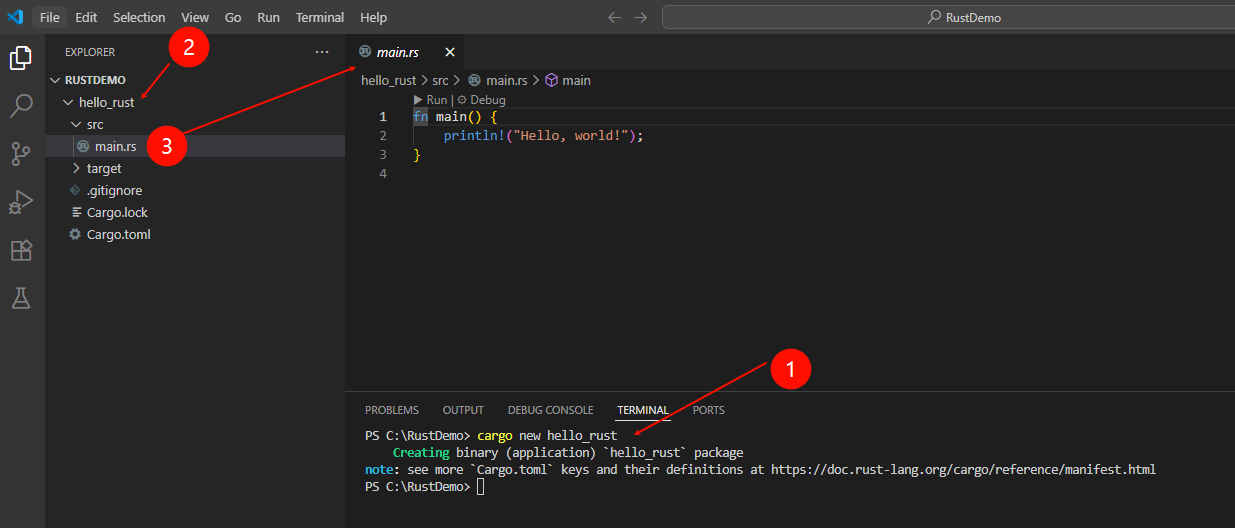Select the main.rs editor tab
The height and width of the screenshot is (528, 1235).
405,52
